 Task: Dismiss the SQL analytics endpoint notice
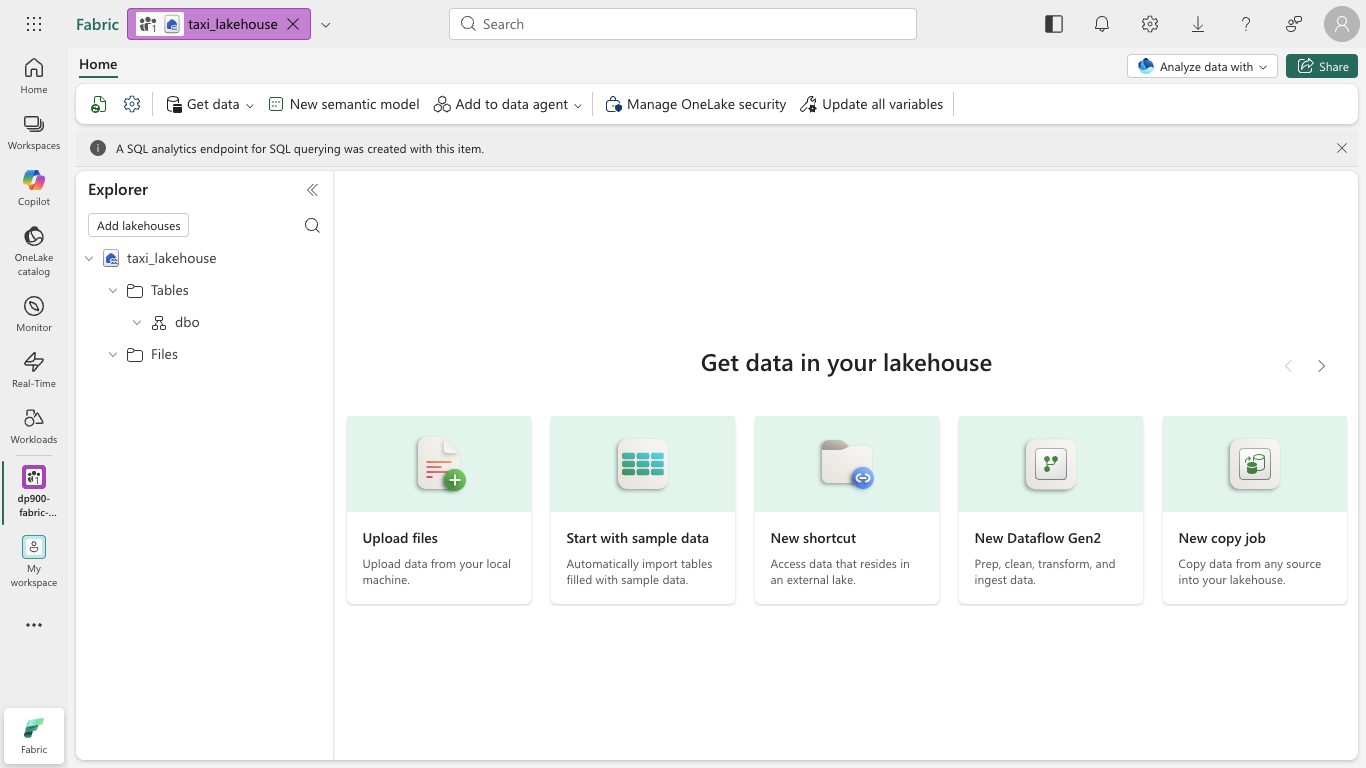pyautogui.click(x=1342, y=148)
